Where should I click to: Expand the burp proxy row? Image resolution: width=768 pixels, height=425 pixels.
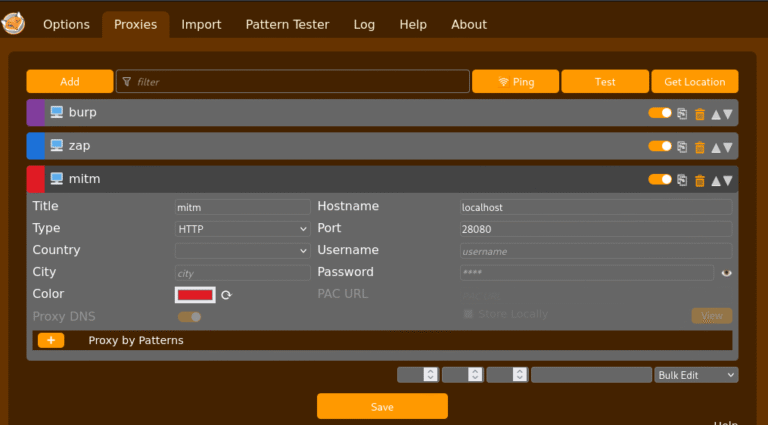382,113
